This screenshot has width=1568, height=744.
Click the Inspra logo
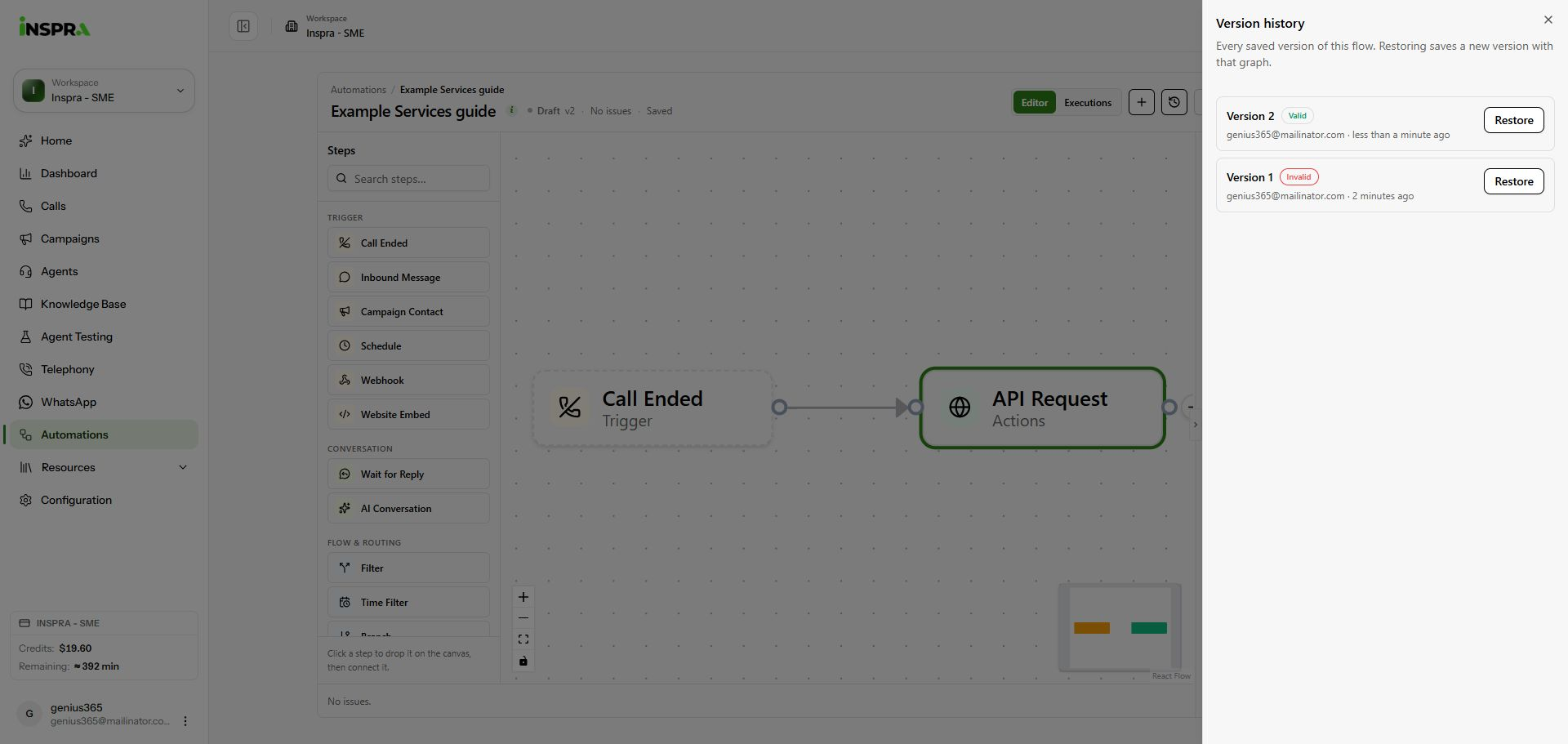click(55, 28)
